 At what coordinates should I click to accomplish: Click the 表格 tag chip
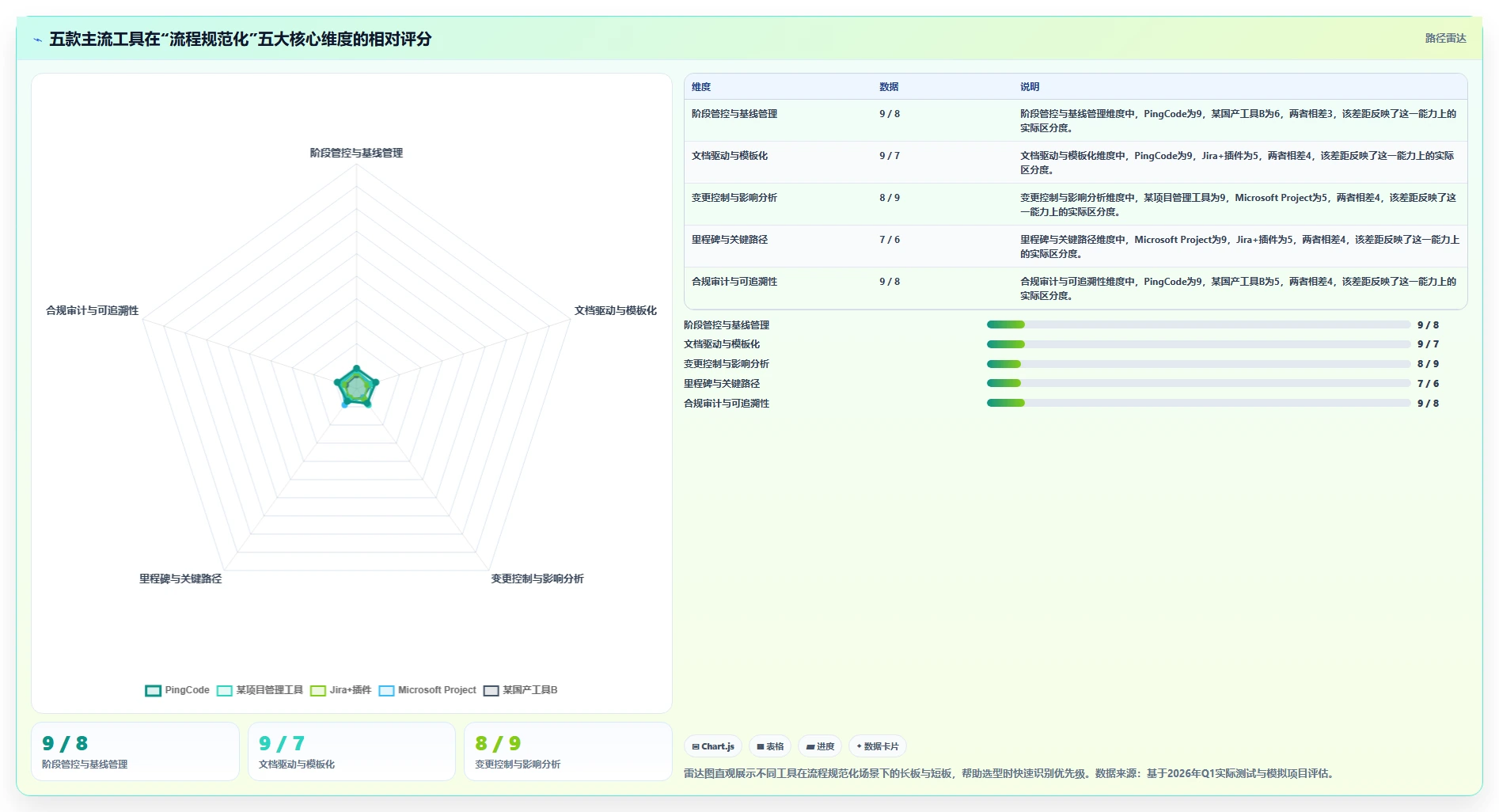tap(770, 746)
